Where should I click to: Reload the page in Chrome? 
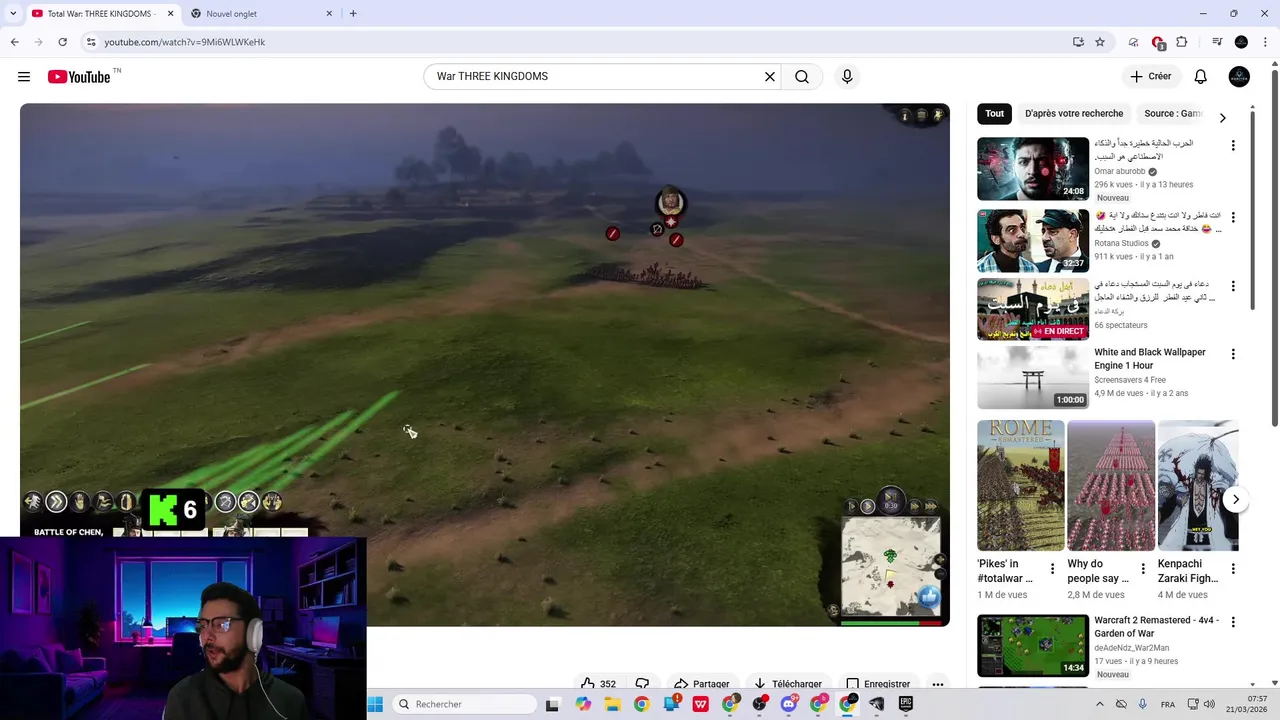pos(62,42)
